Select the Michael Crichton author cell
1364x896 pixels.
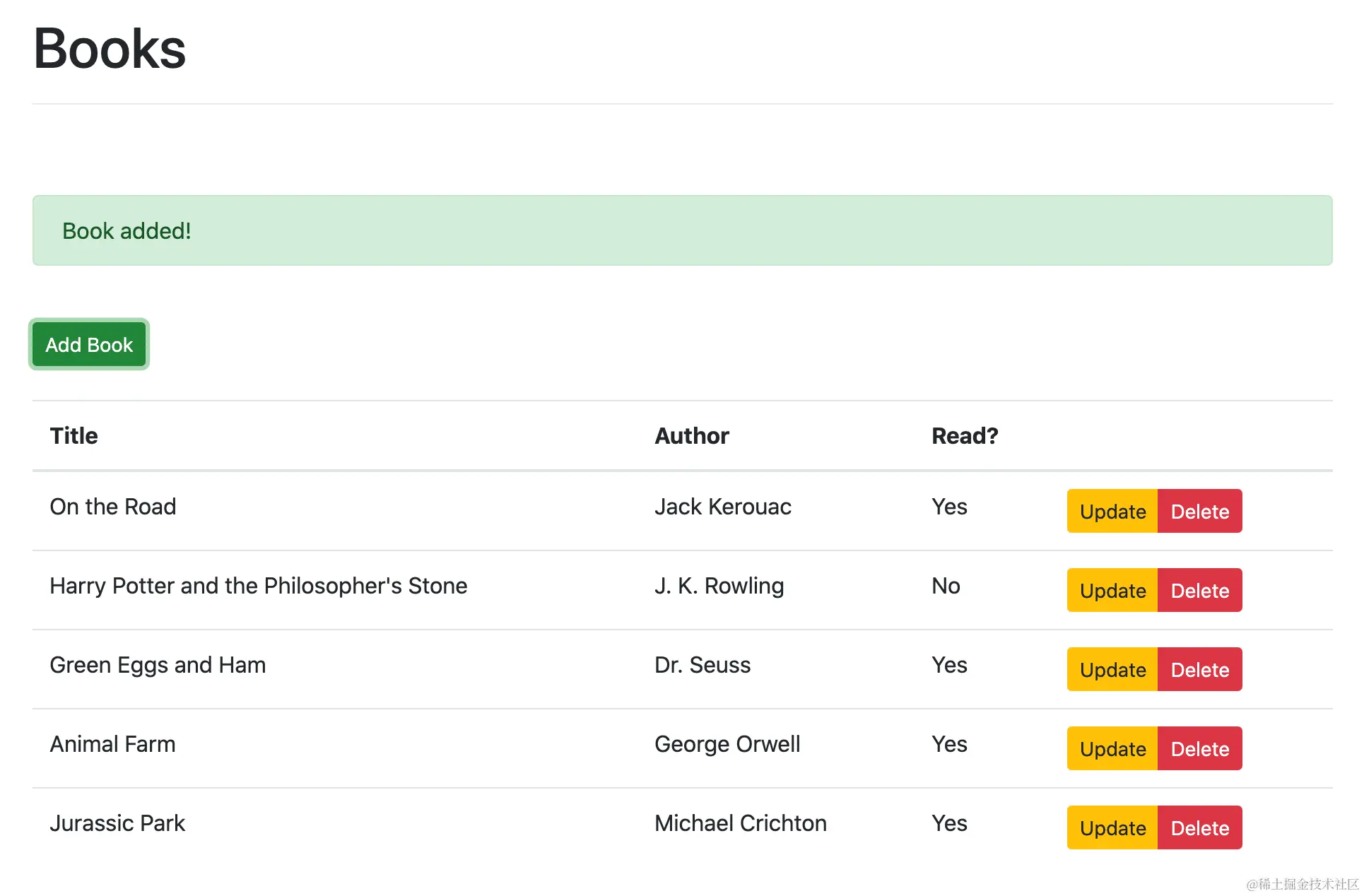[x=740, y=823]
